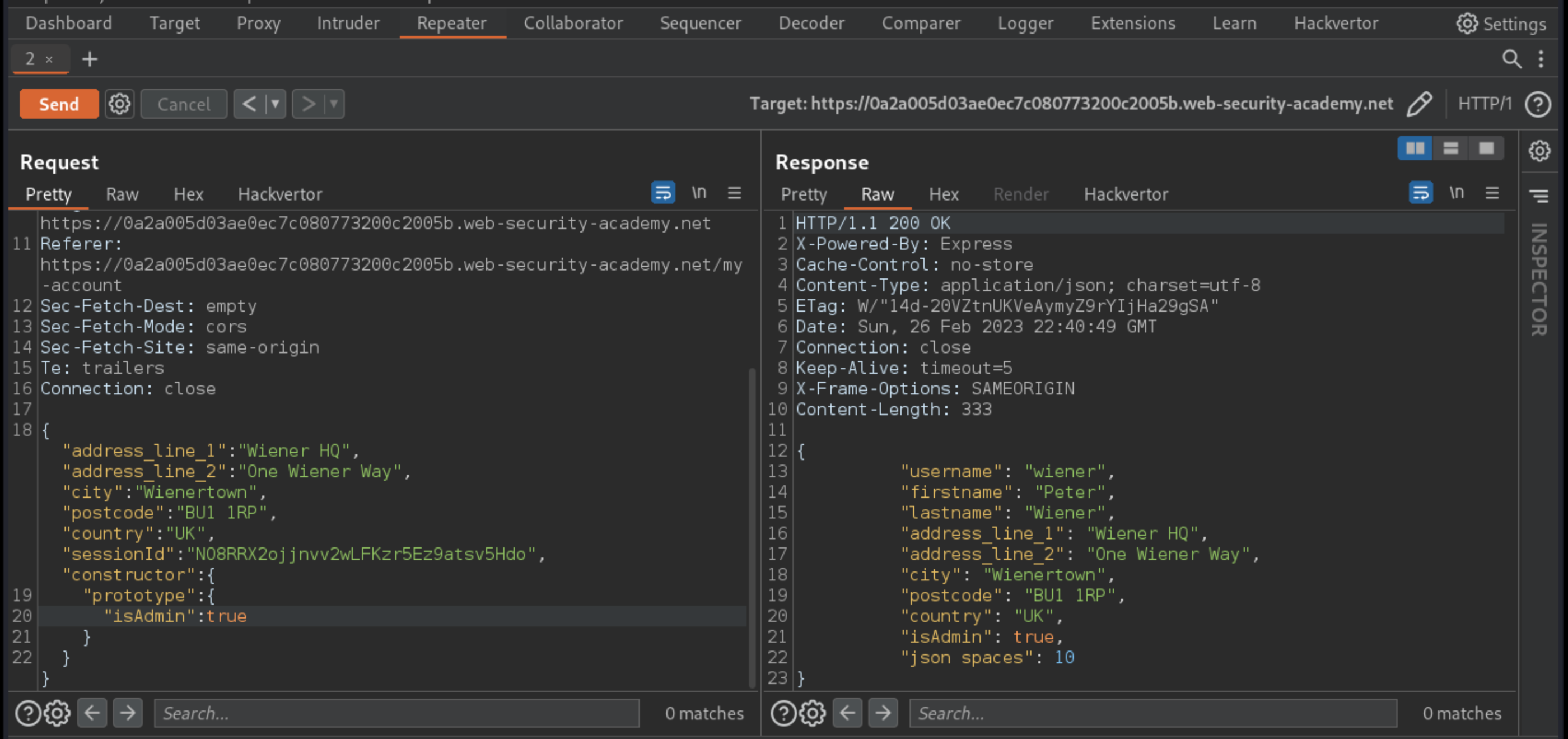
Task: Toggle HTTP/1 protocol selector
Action: [x=1484, y=104]
